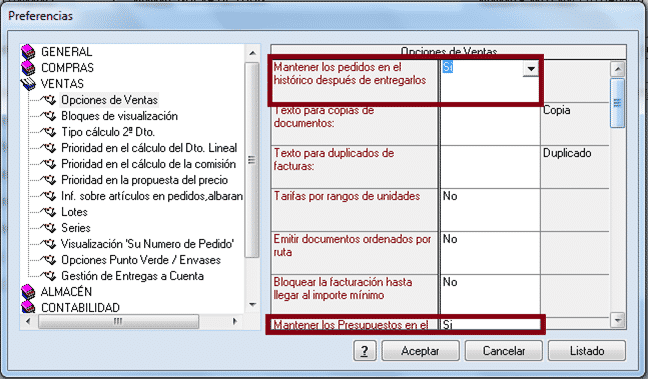The image size is (648, 379).
Task: Click icon beside Opciones Punto Verde / Envases
Action: 49,260
